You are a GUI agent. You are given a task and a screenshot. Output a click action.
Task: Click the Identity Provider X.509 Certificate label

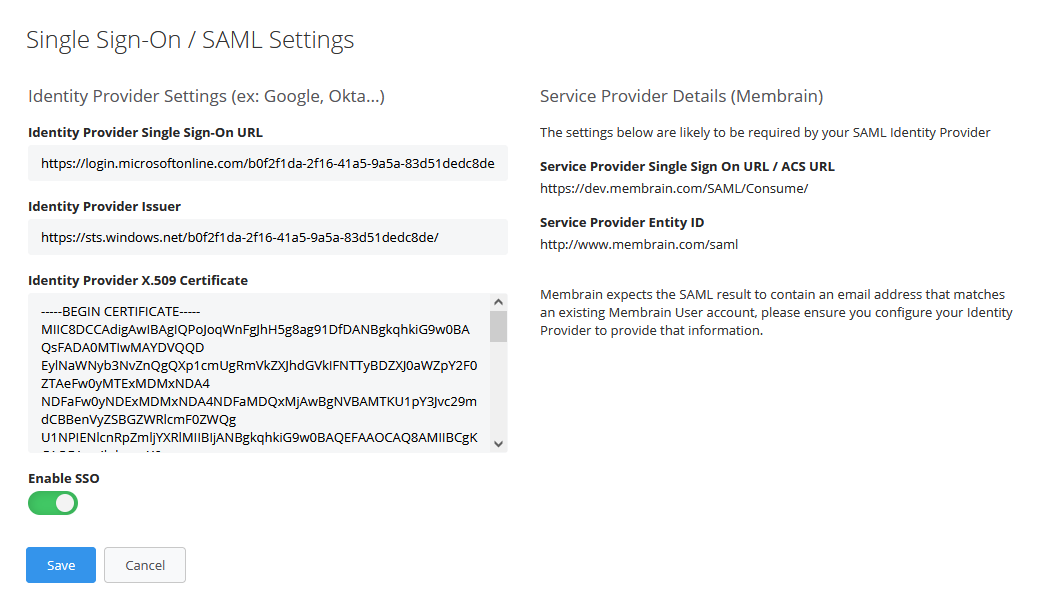pyautogui.click(x=138, y=280)
